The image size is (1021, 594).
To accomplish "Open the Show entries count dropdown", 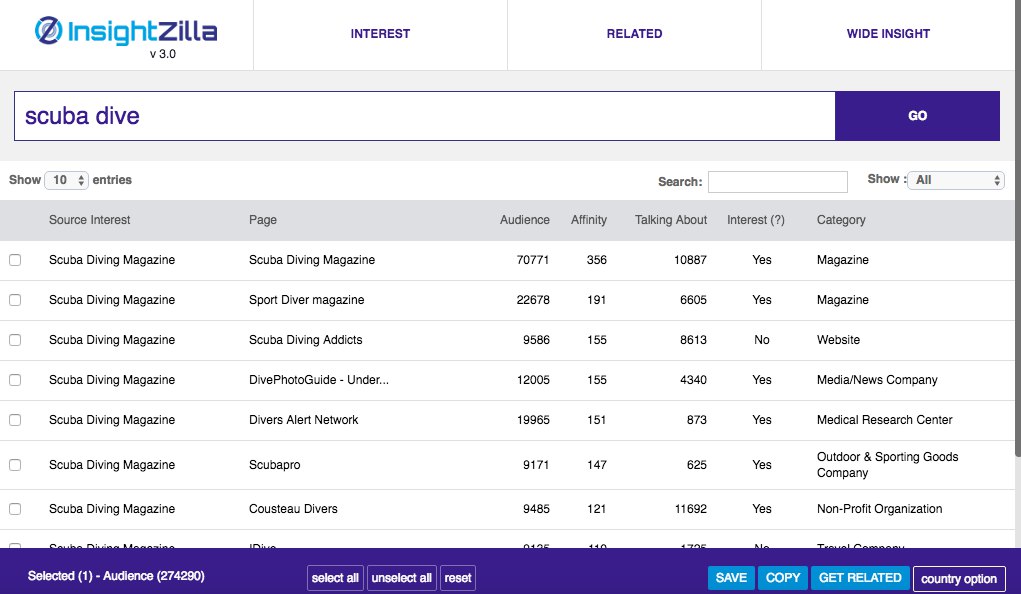I will [66, 180].
